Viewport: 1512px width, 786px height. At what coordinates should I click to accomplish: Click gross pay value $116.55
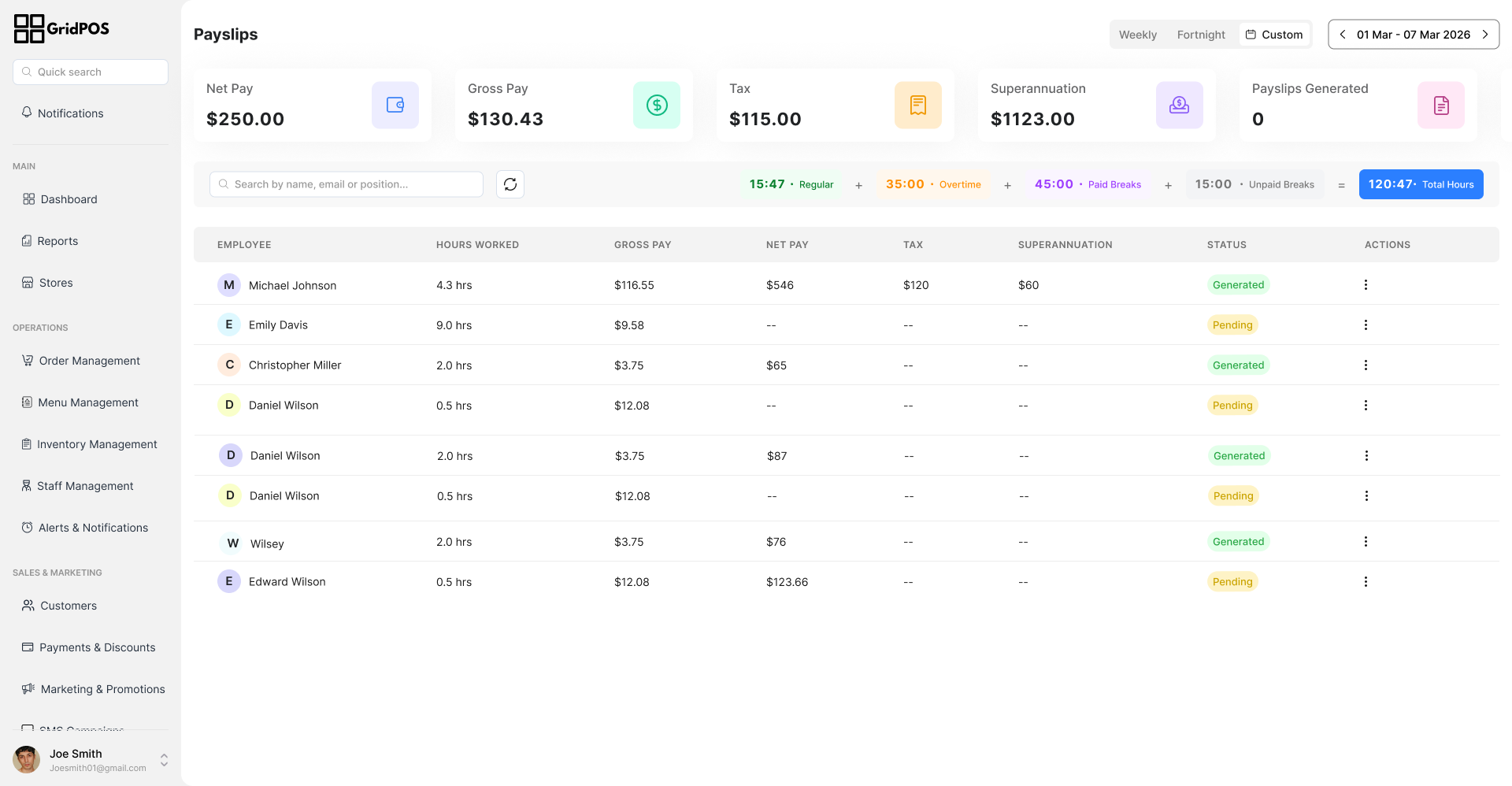pos(634,285)
